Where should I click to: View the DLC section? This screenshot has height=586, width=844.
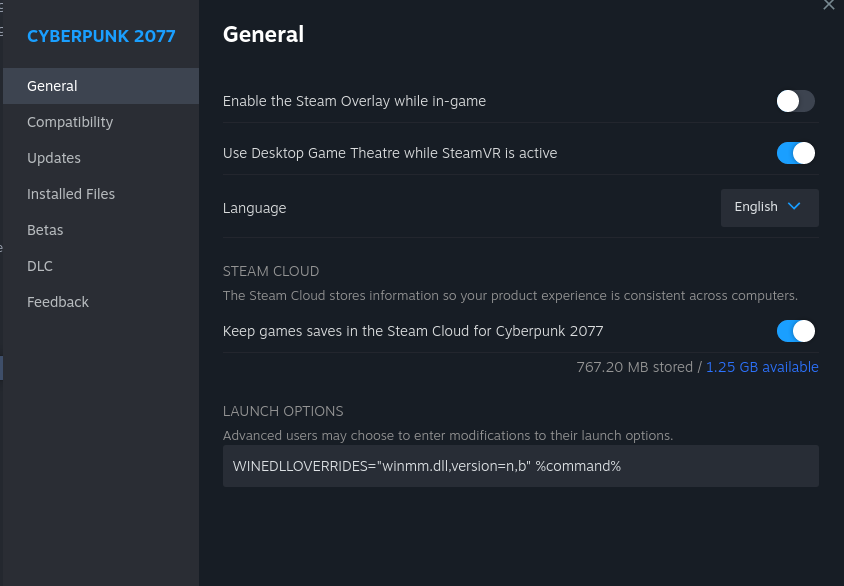[40, 266]
